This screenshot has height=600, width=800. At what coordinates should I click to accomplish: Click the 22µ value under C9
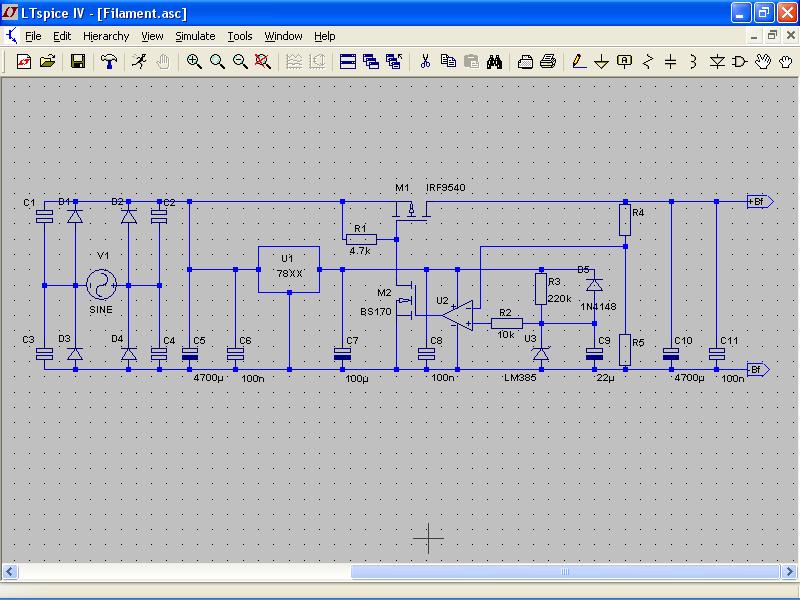605,379
